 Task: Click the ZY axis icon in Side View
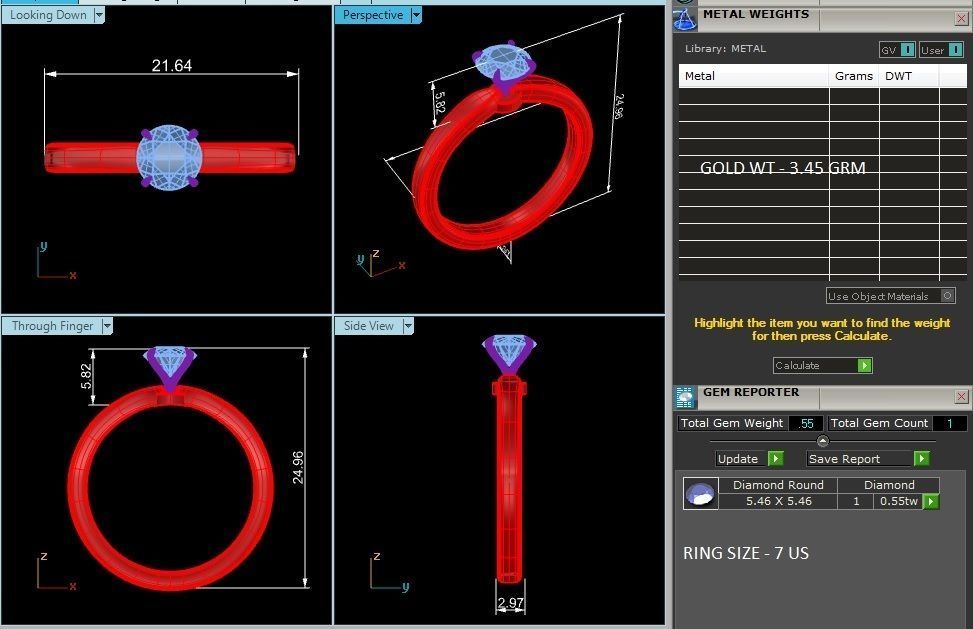pos(390,572)
